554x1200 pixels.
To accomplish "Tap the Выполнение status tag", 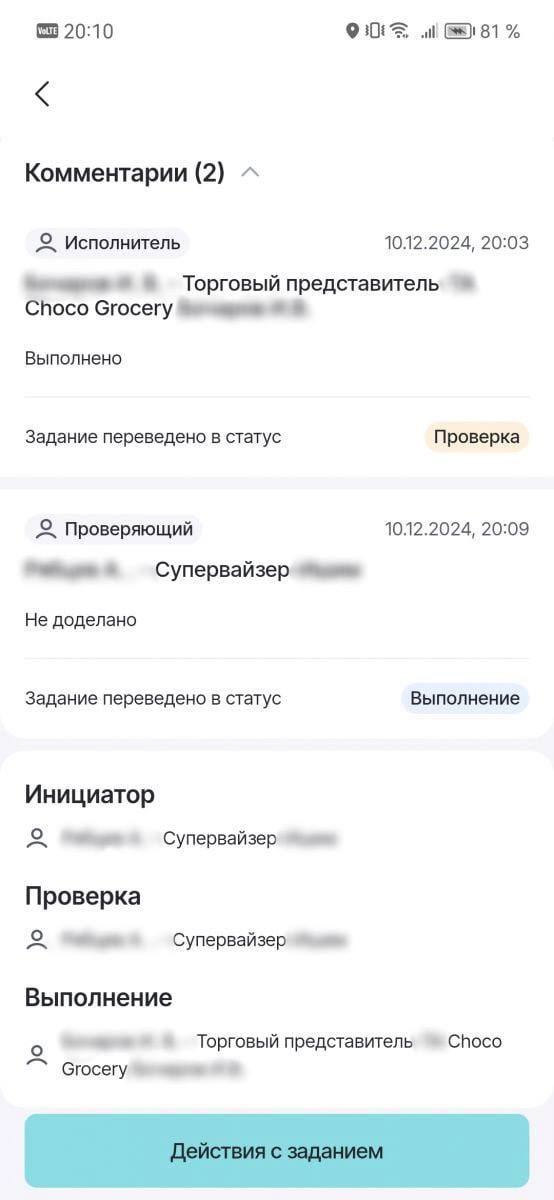I will [465, 698].
